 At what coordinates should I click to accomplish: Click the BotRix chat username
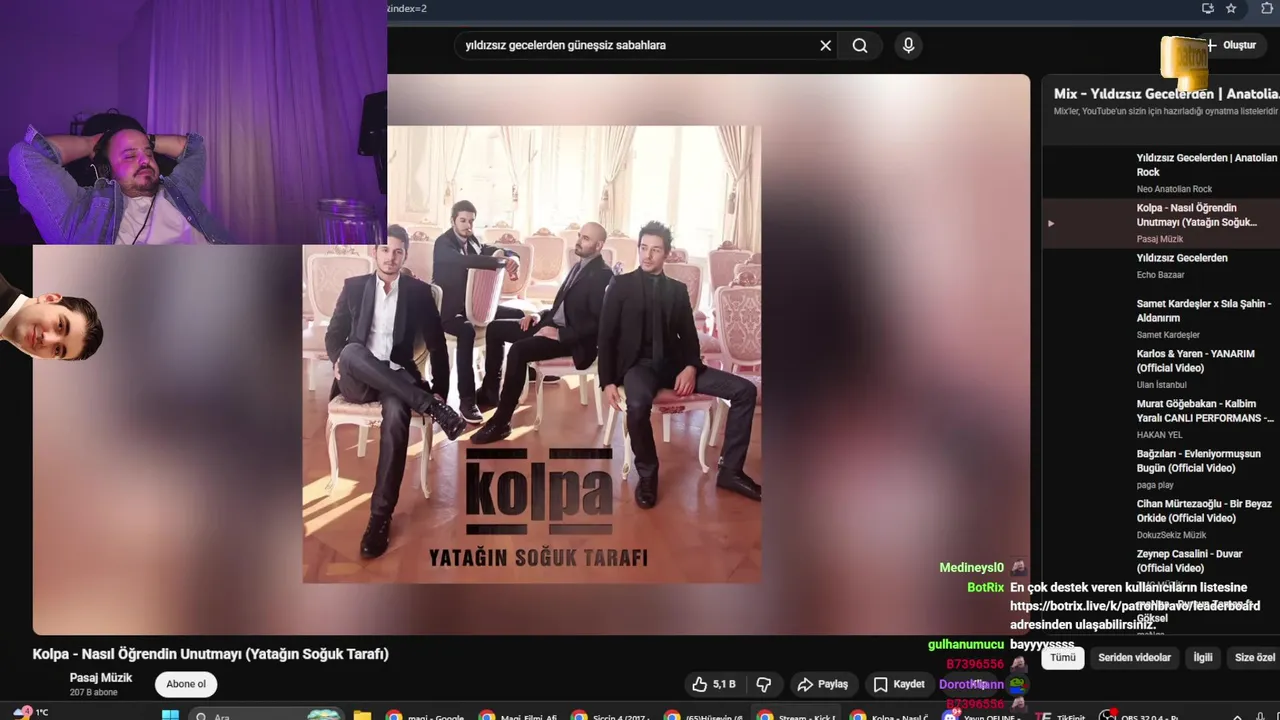coord(985,587)
